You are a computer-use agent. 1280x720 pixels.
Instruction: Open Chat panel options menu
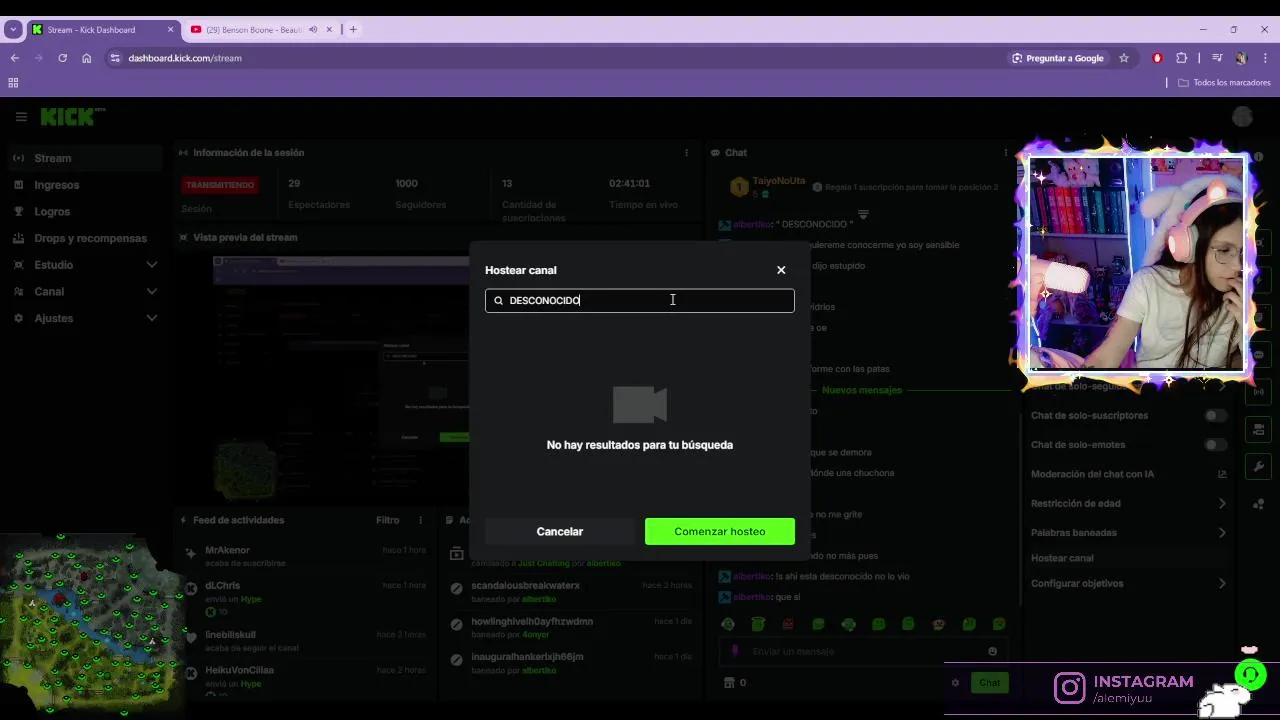(1005, 153)
